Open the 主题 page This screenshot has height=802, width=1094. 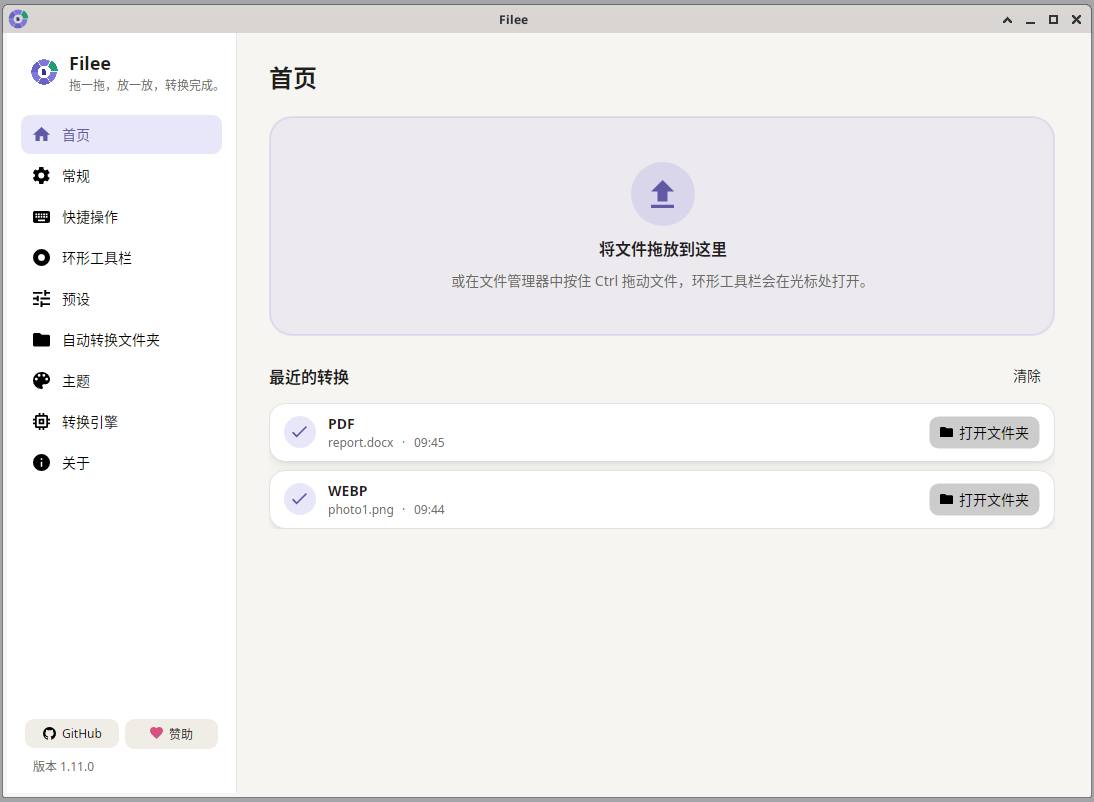click(121, 380)
